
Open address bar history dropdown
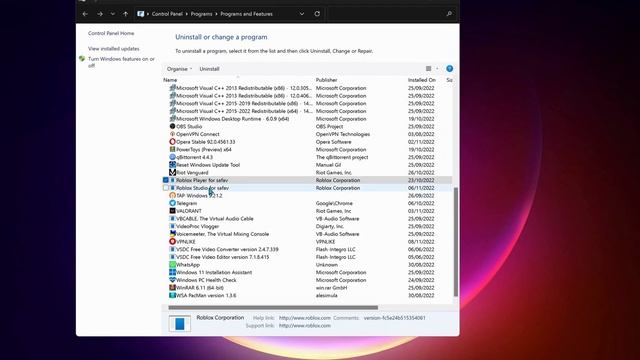pyautogui.click(x=302, y=14)
